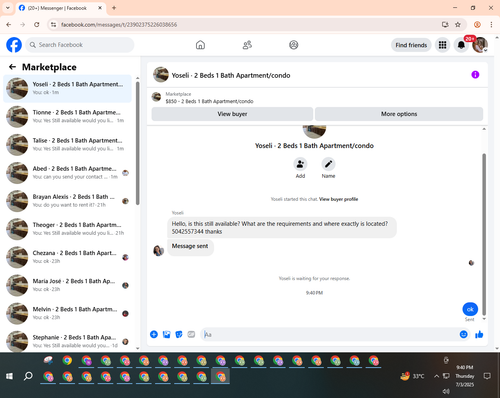Open the Theoger conversation
This screenshot has height=398, width=500.
[67, 229]
